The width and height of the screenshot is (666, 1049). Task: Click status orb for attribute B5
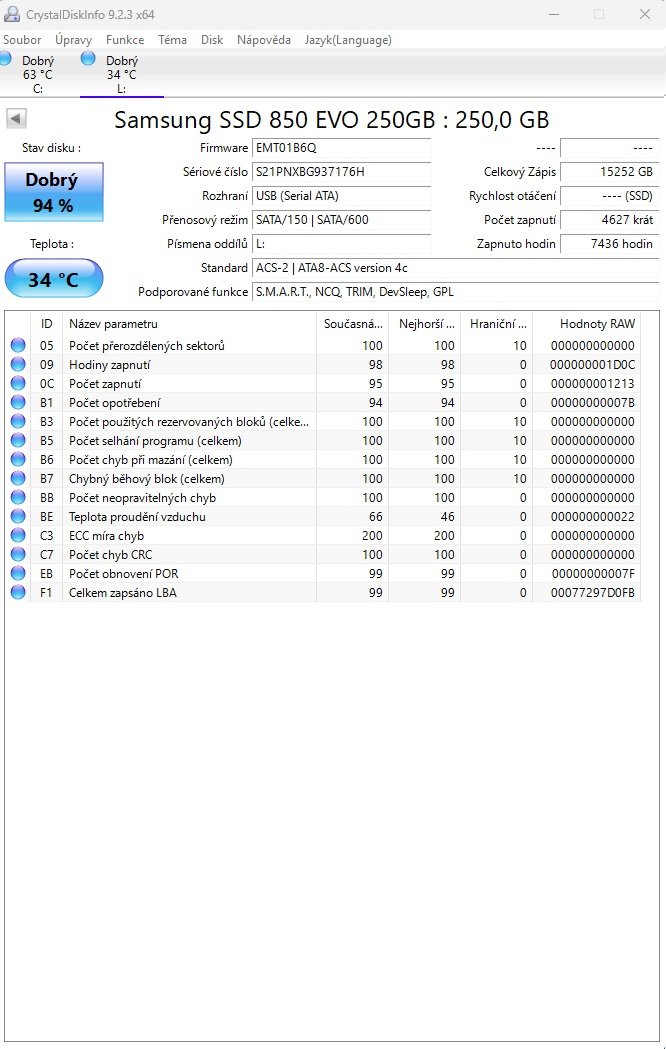pyautogui.click(x=18, y=440)
